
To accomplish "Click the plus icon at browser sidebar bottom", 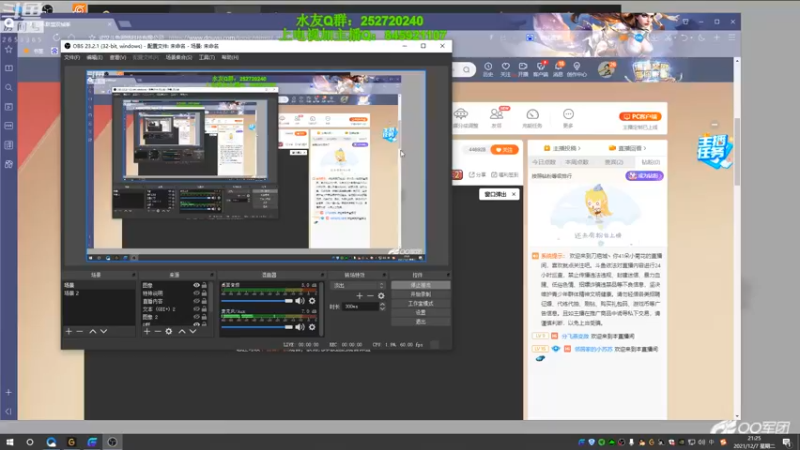I will pyautogui.click(x=9, y=392).
